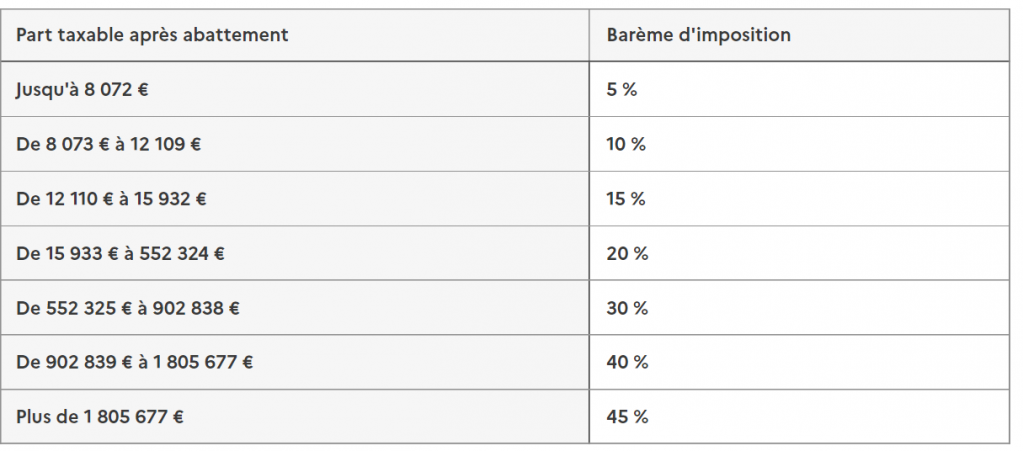Click the 40 % rate cell
This screenshot has height=451, width=1023.
799,362
